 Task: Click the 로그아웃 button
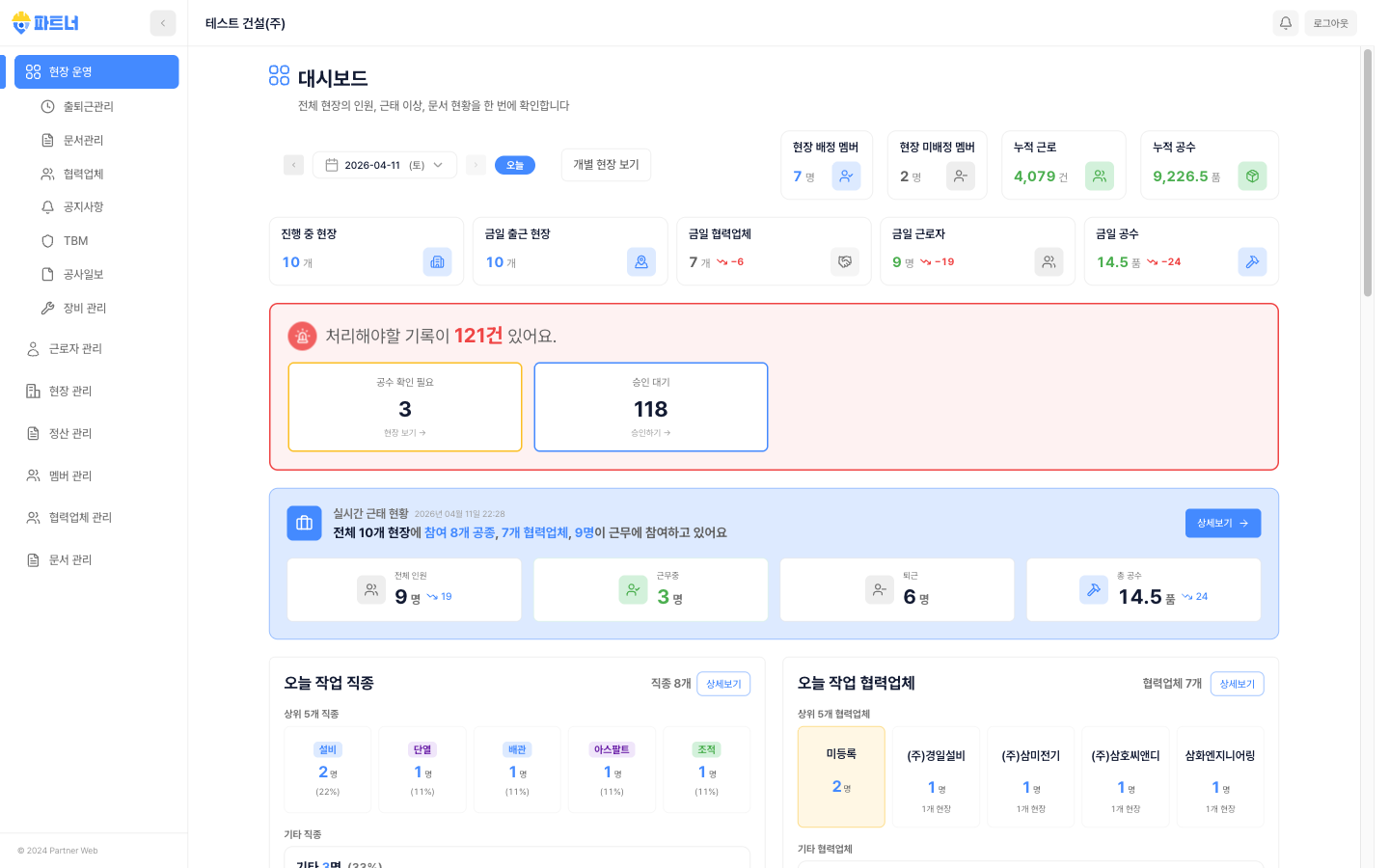click(x=1331, y=22)
